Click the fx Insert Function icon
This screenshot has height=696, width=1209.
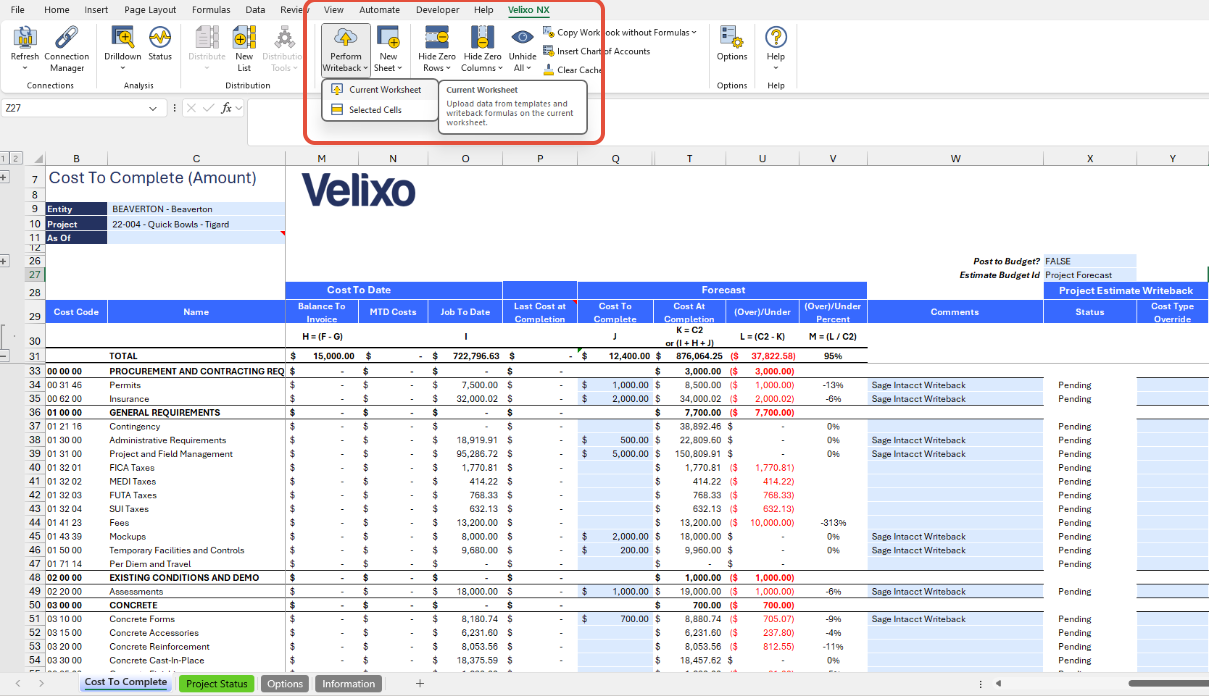[x=227, y=108]
